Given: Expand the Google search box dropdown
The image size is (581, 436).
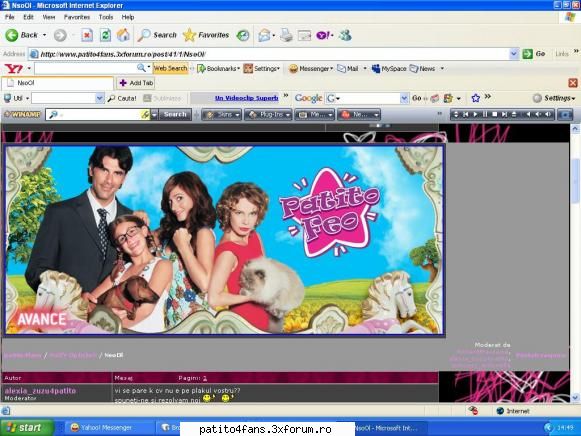Looking at the screenshot, I should coord(404,98).
